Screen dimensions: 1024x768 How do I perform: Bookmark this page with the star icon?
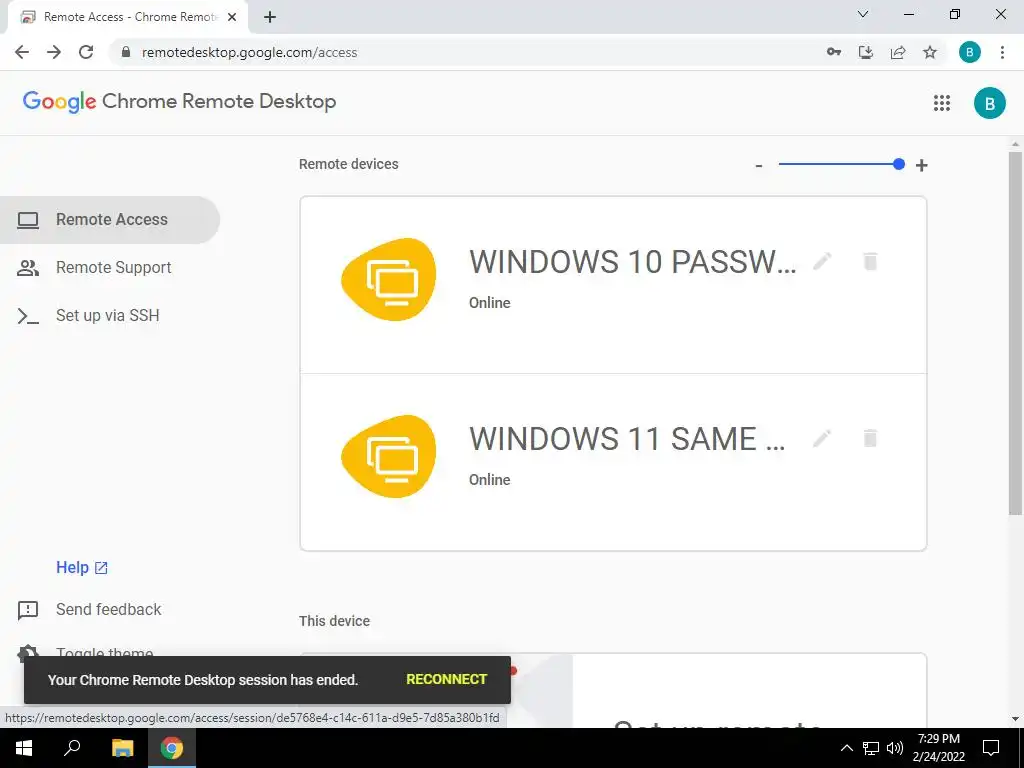(930, 52)
